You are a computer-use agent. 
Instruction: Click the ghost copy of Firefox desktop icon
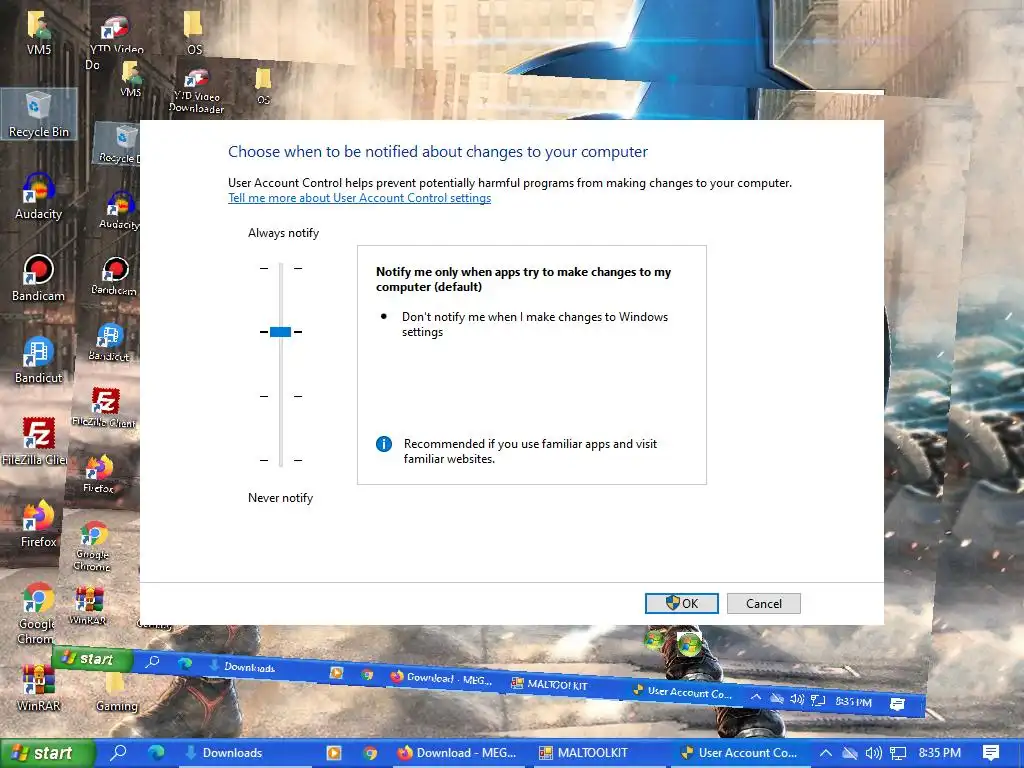99,473
